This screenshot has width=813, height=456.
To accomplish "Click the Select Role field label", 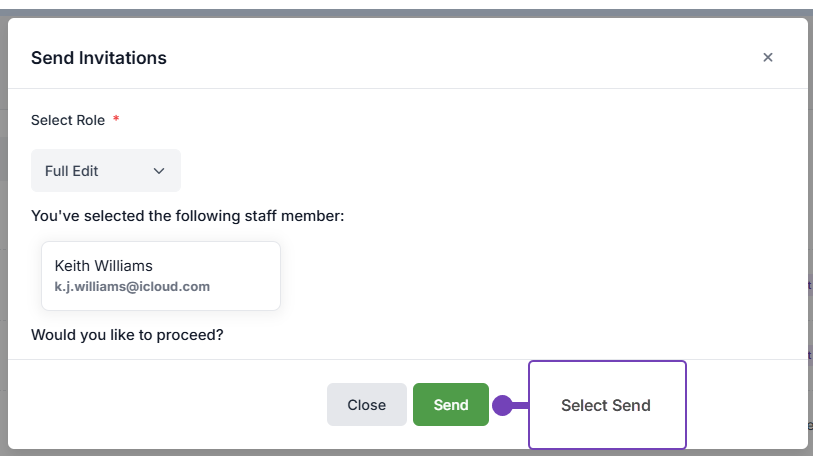I will click(67, 120).
